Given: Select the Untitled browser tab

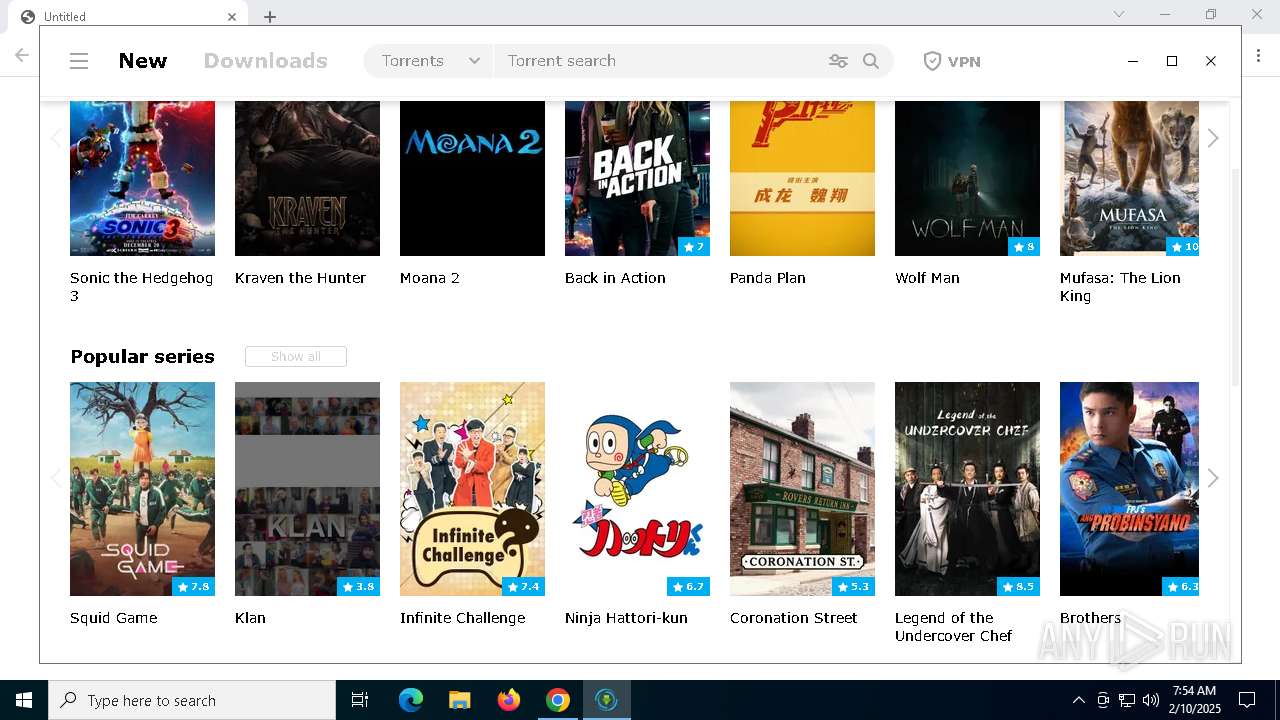Looking at the screenshot, I should coord(127,17).
